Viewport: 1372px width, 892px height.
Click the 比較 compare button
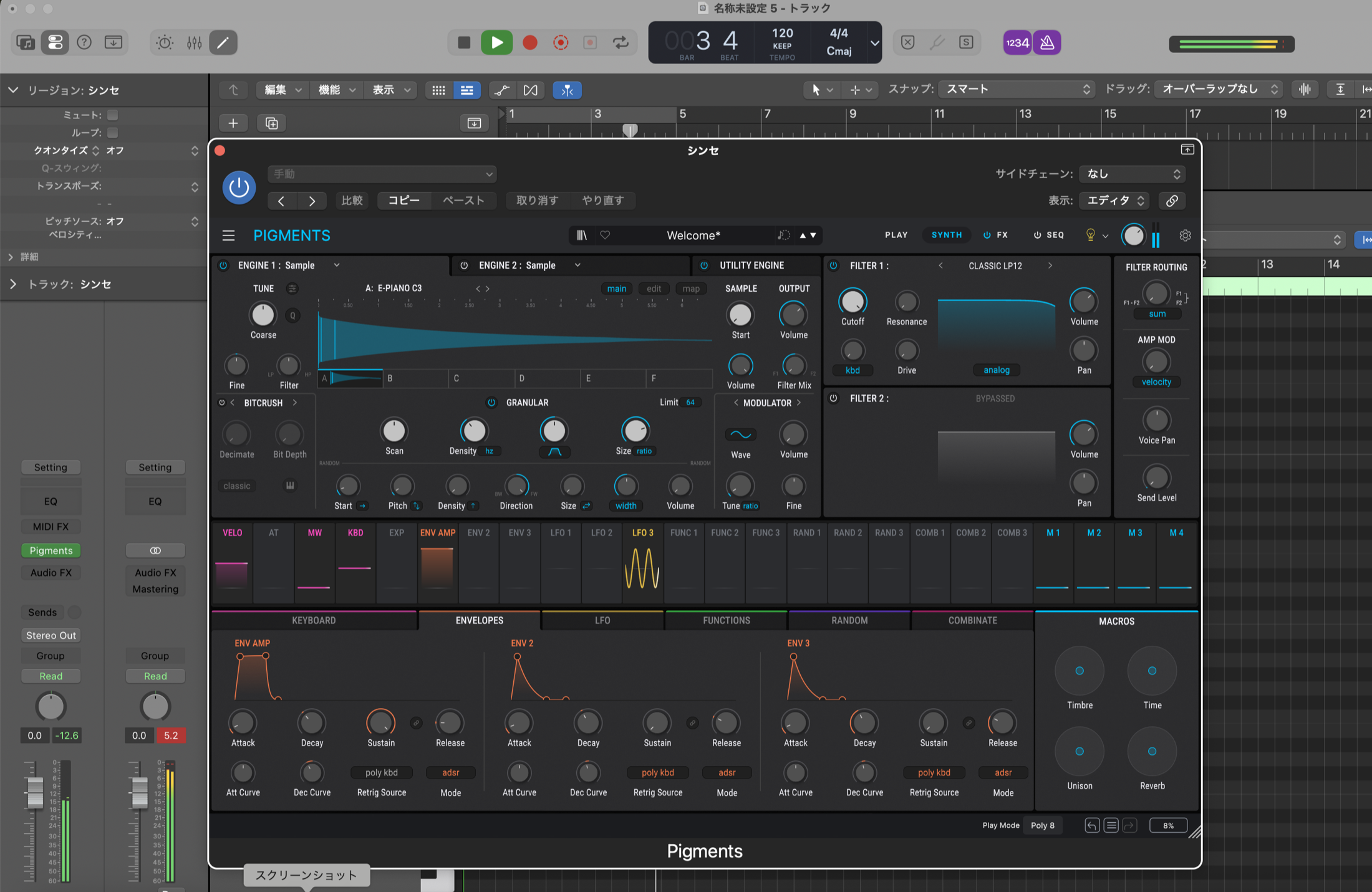click(x=352, y=201)
